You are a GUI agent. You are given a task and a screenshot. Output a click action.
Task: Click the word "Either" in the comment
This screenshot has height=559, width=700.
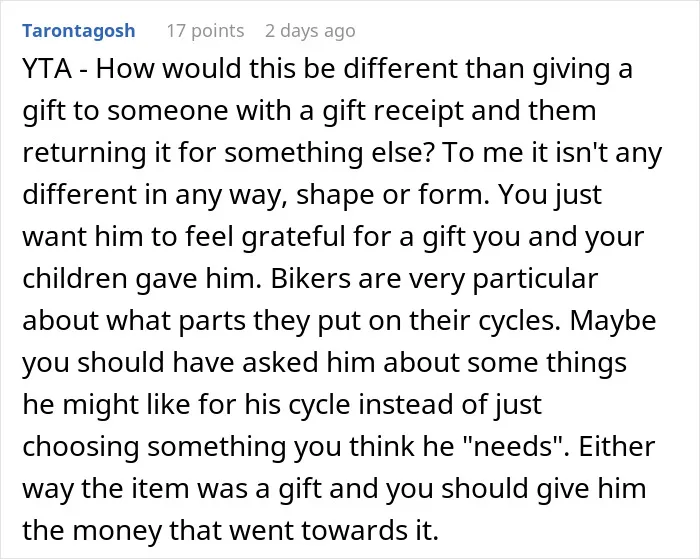click(x=617, y=446)
